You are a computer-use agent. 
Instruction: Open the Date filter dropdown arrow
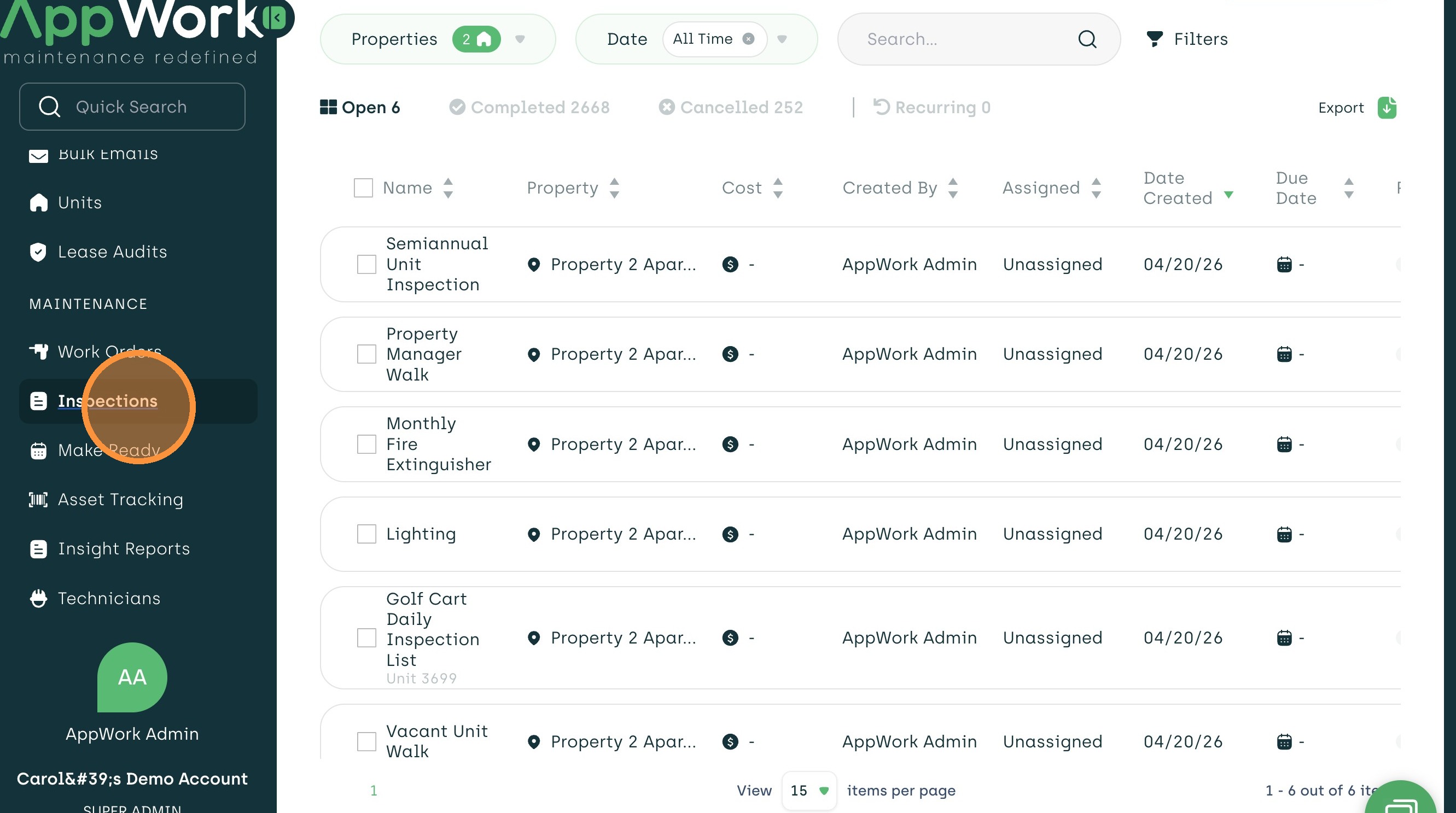pos(782,39)
